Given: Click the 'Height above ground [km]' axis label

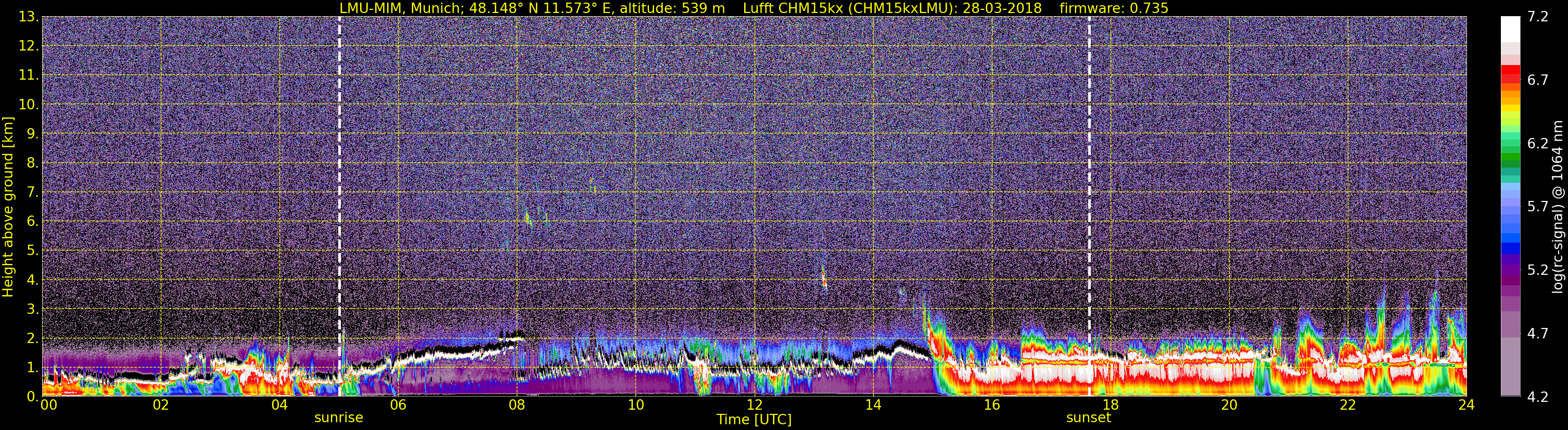Looking at the screenshot, I should (8, 207).
